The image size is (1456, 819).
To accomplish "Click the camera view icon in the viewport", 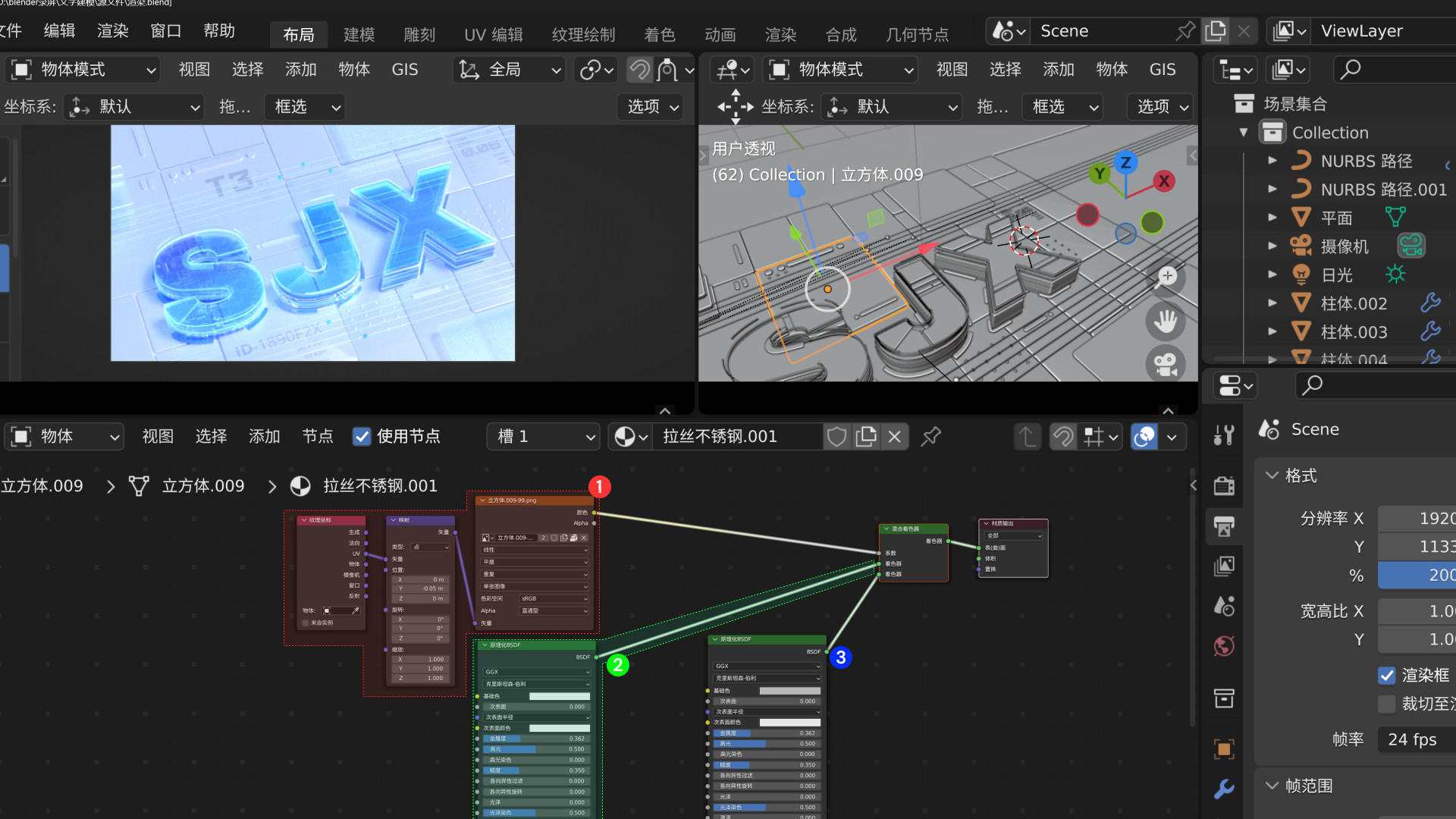I will click(x=1166, y=365).
